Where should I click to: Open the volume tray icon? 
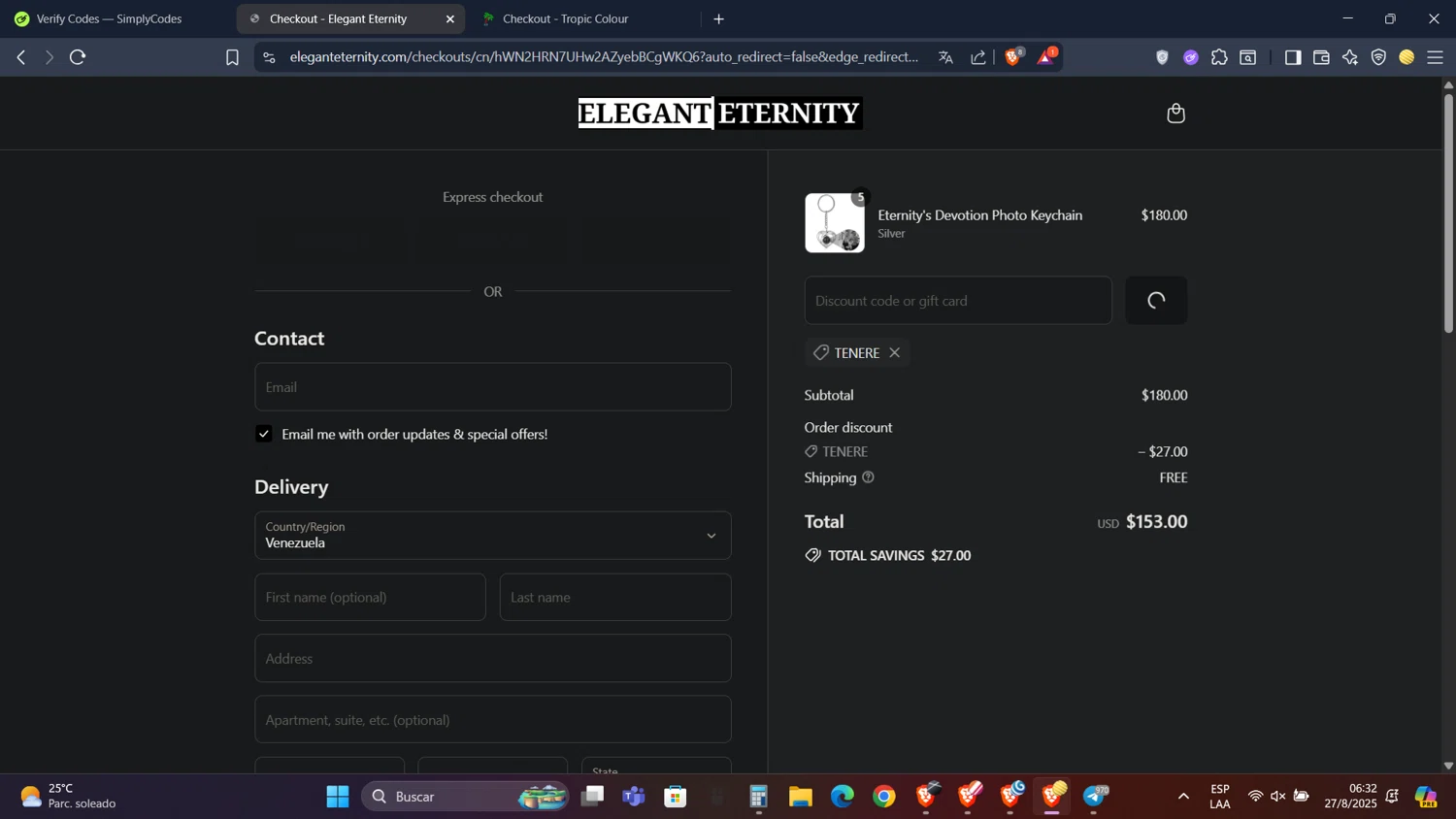[1277, 797]
